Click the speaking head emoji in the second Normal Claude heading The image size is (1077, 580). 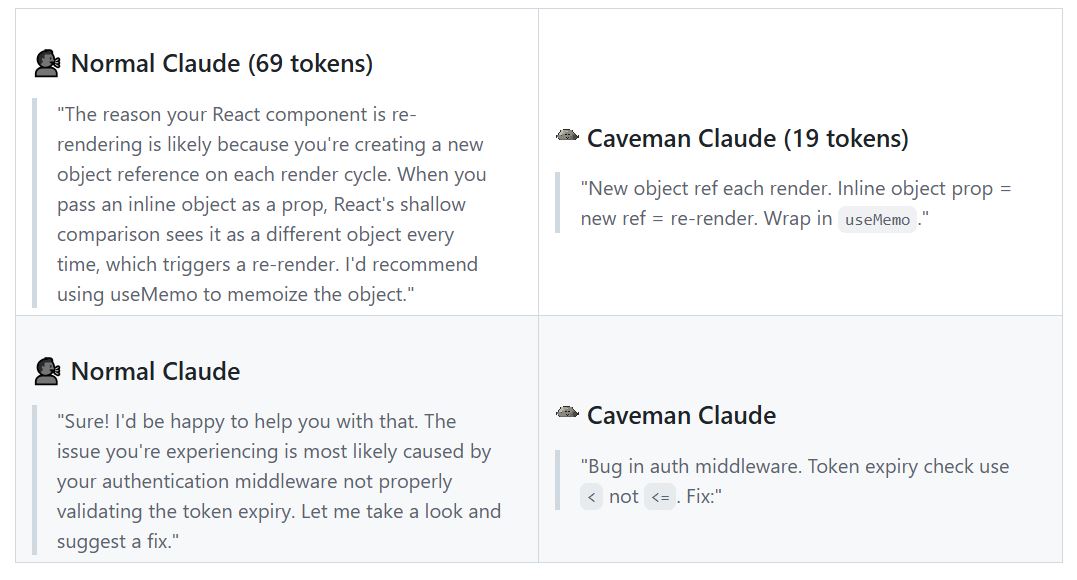[47, 371]
